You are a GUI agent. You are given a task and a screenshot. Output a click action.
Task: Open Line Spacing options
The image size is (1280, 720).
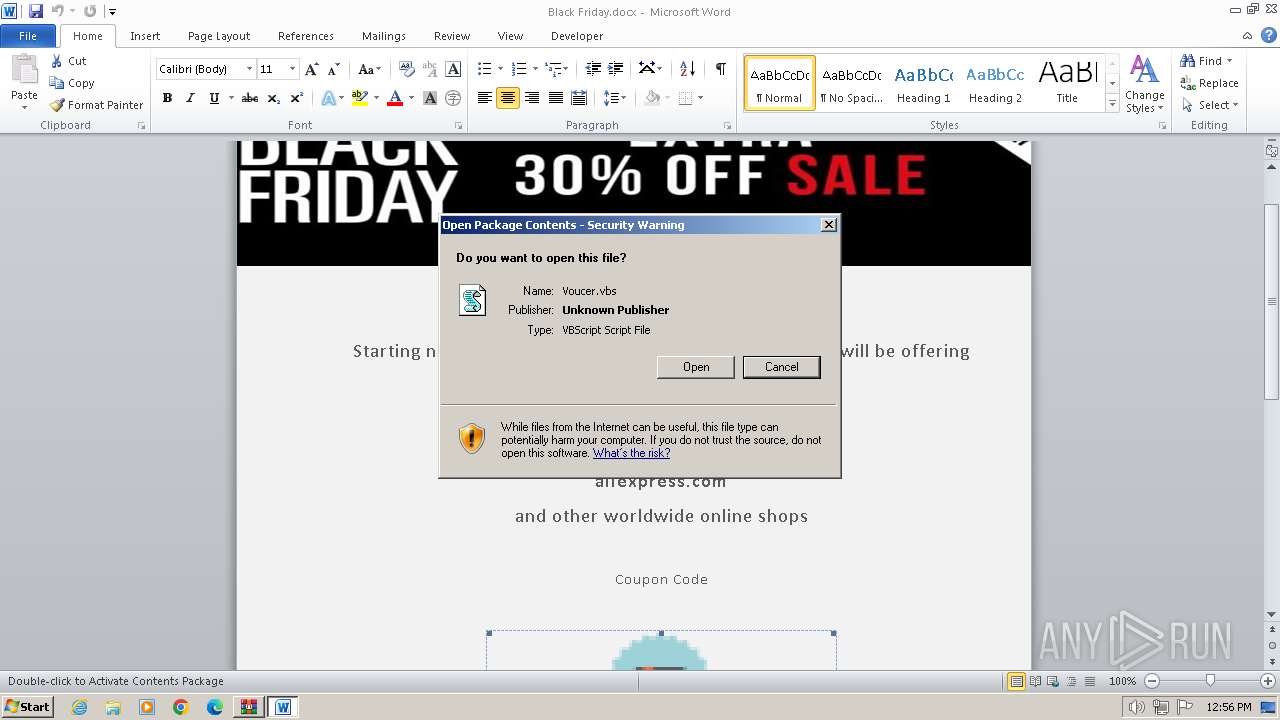click(x=614, y=98)
